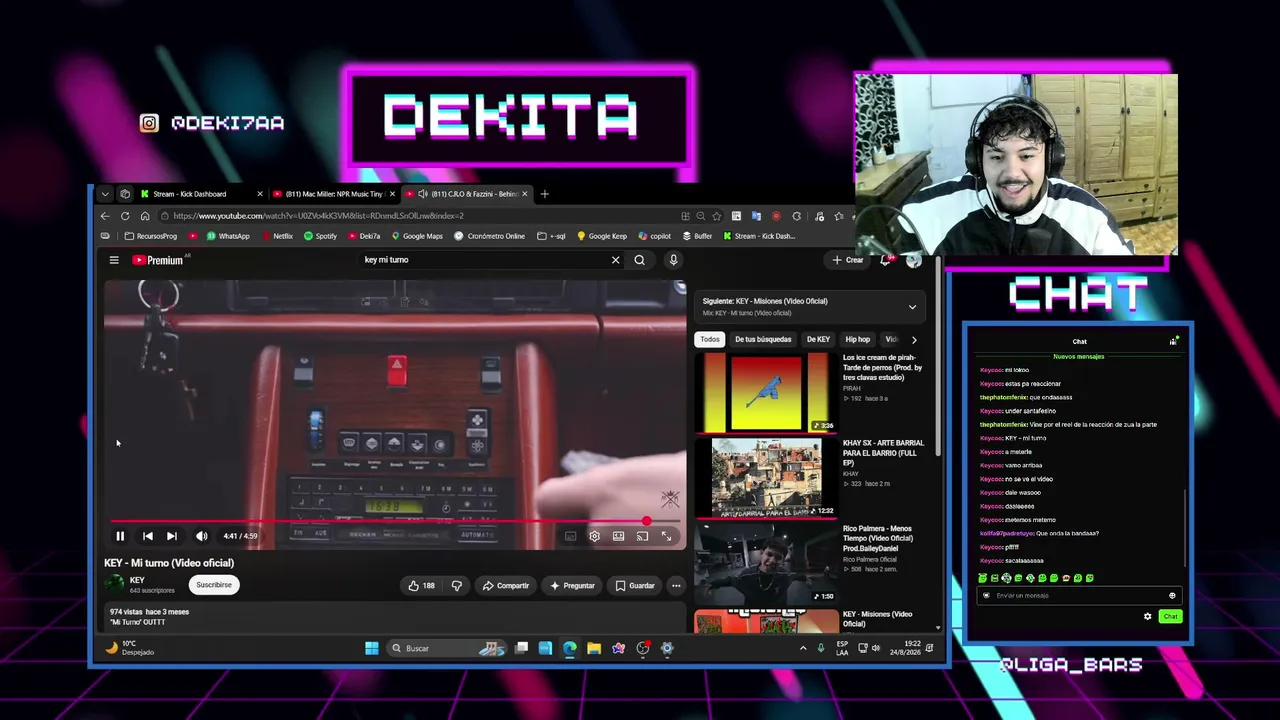This screenshot has height=720, width=1280.
Task: Open the RecursosProg bookmarks folder
Action: point(151,236)
